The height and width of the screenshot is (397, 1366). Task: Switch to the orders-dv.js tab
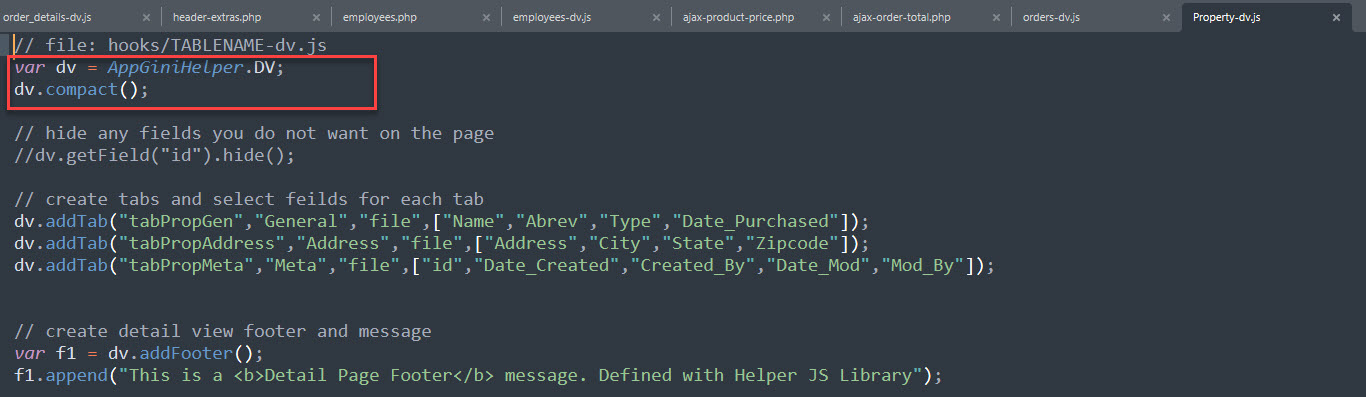click(x=1051, y=18)
